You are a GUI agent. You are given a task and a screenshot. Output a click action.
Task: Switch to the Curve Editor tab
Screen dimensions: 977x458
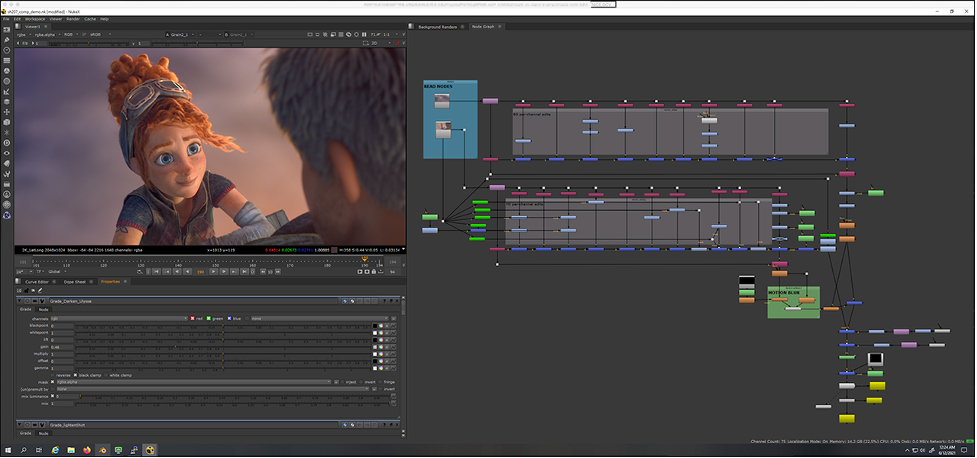point(37,282)
